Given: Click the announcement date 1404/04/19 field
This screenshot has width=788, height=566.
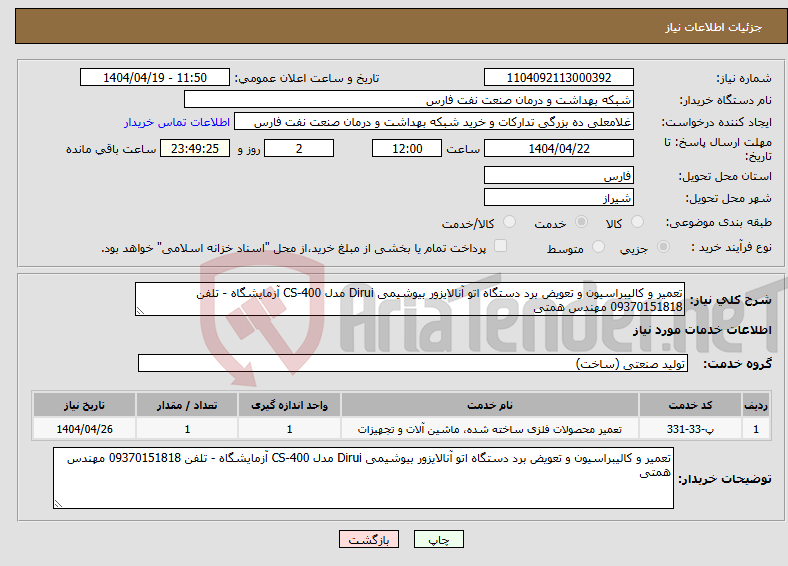Looking at the screenshot, I should (155, 77).
